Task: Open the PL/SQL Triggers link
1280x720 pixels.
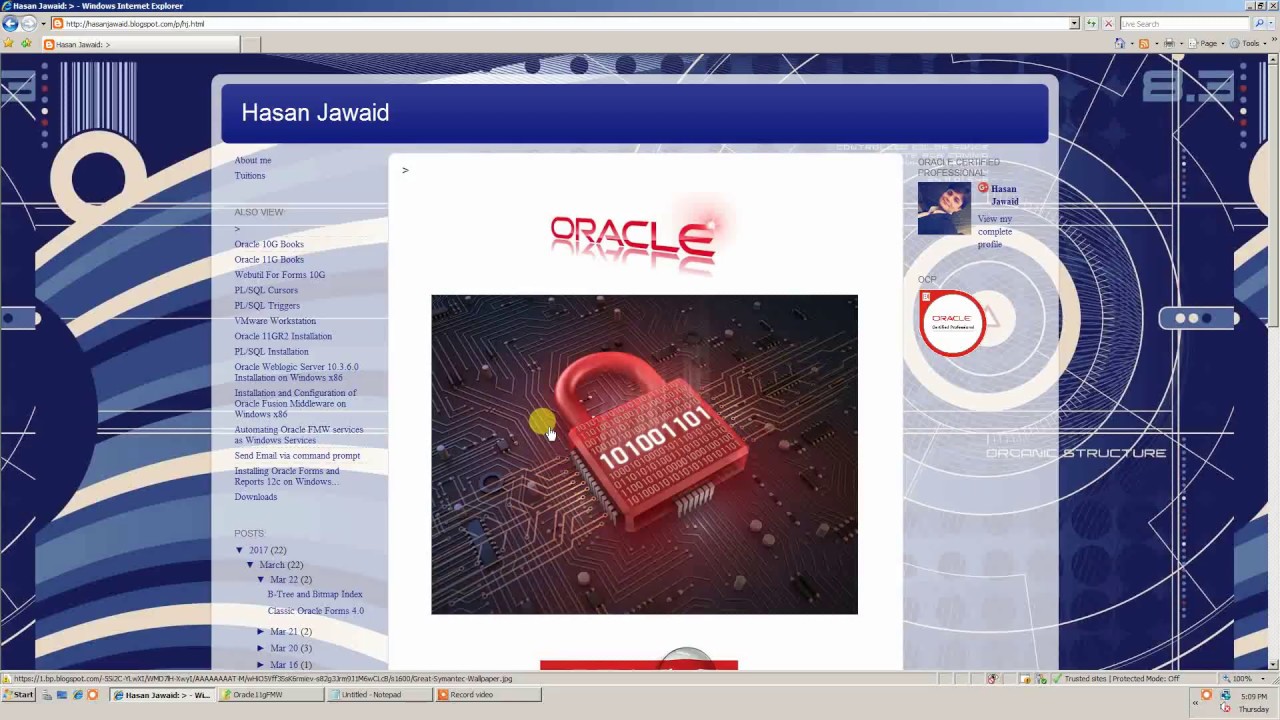Action: tap(267, 306)
